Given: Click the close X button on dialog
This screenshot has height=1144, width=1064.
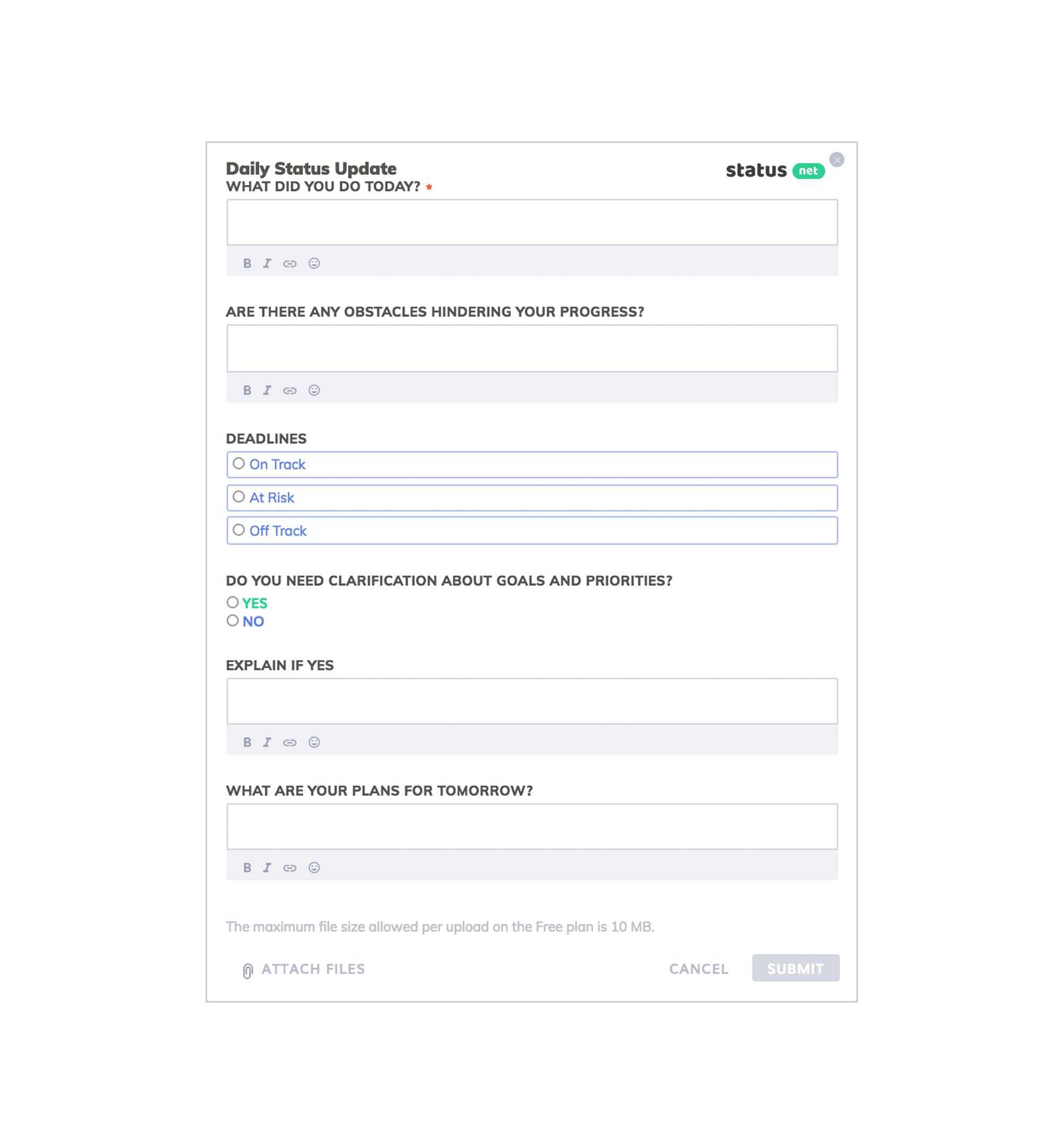Looking at the screenshot, I should pos(837,159).
